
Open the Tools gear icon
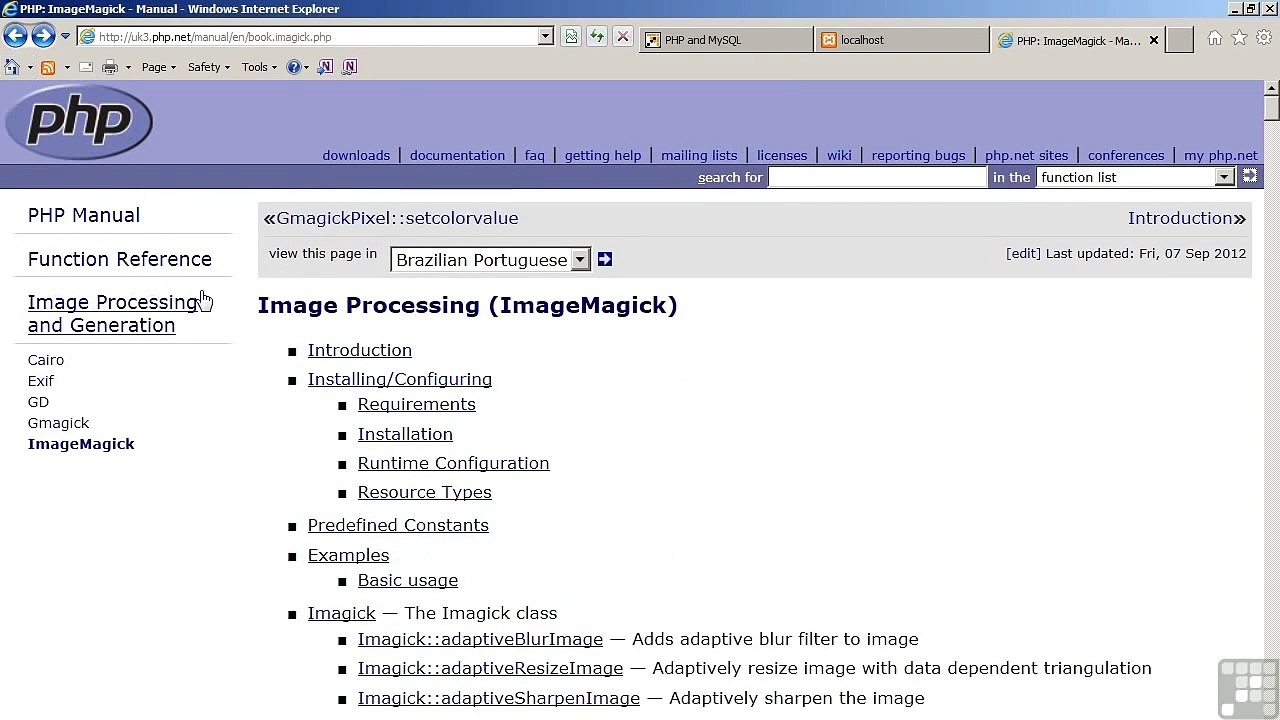point(1264,38)
